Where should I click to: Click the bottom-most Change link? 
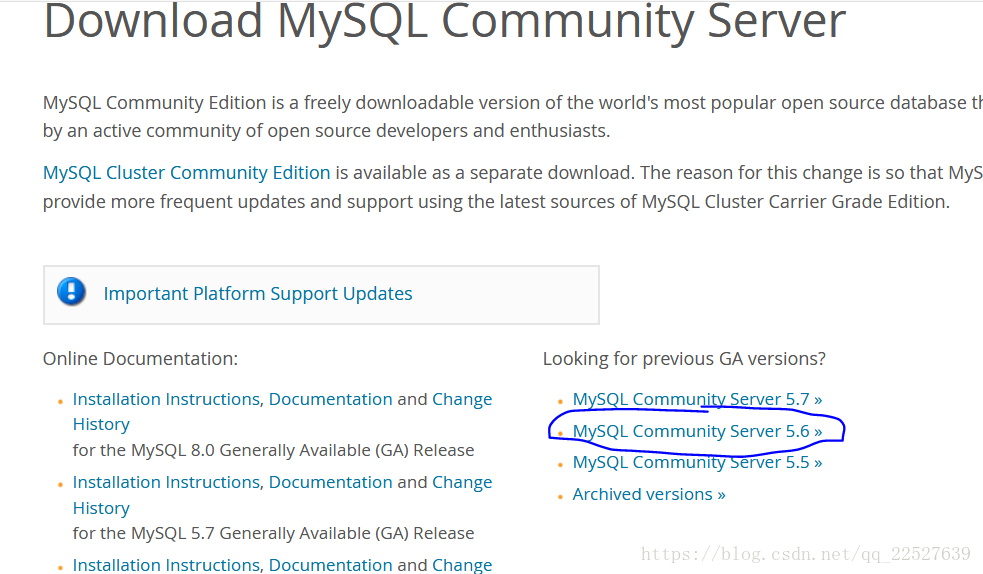(461, 565)
